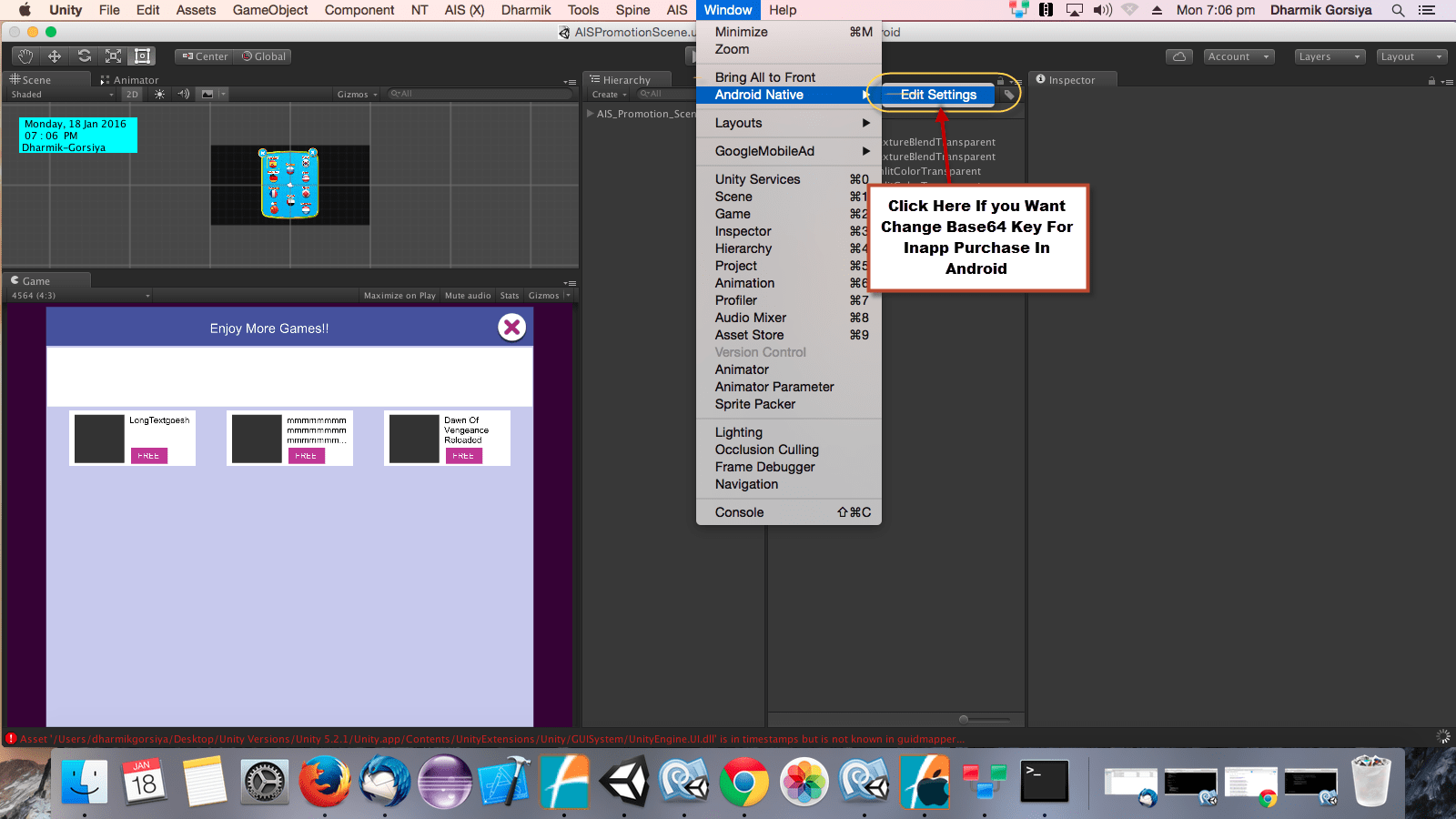This screenshot has width=1456, height=819.
Task: Open Spotlight search in menu bar
Action: click(x=1398, y=10)
